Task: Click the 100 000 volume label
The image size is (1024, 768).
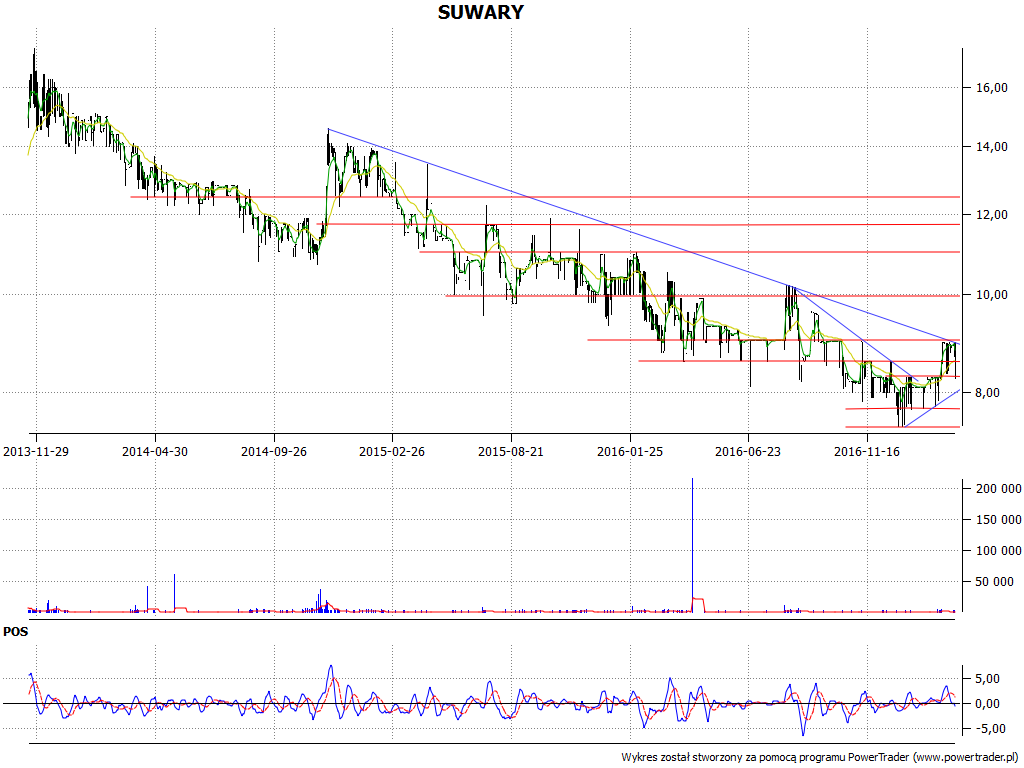Action: (x=999, y=551)
